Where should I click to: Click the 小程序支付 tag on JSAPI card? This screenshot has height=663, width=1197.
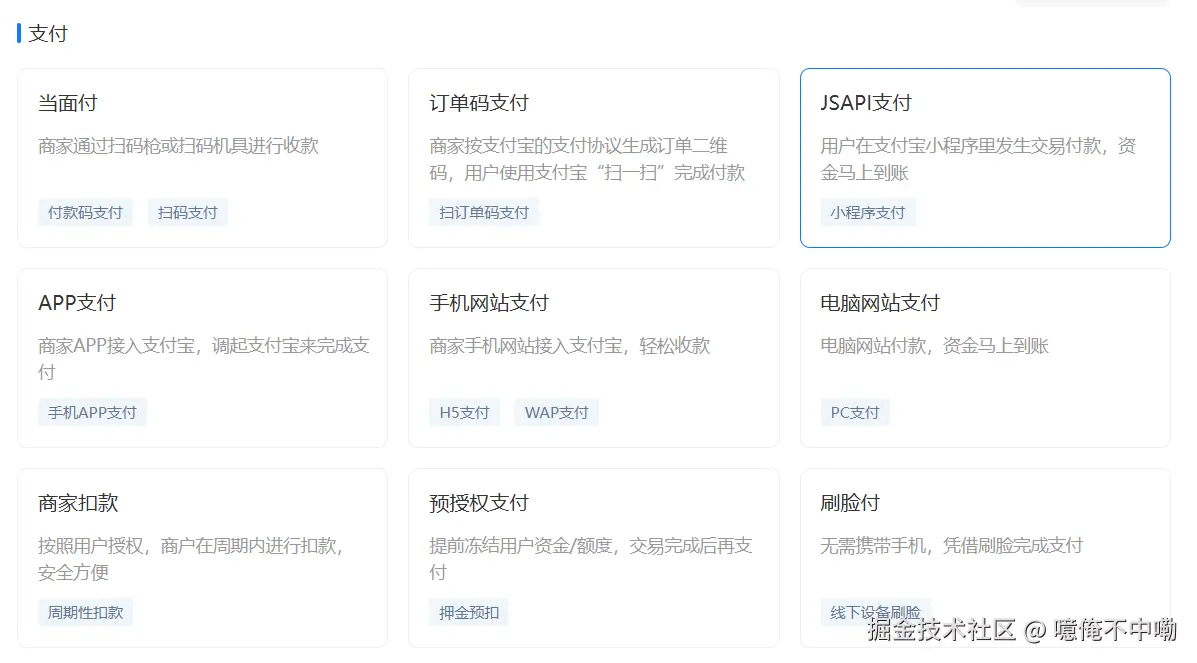(868, 212)
